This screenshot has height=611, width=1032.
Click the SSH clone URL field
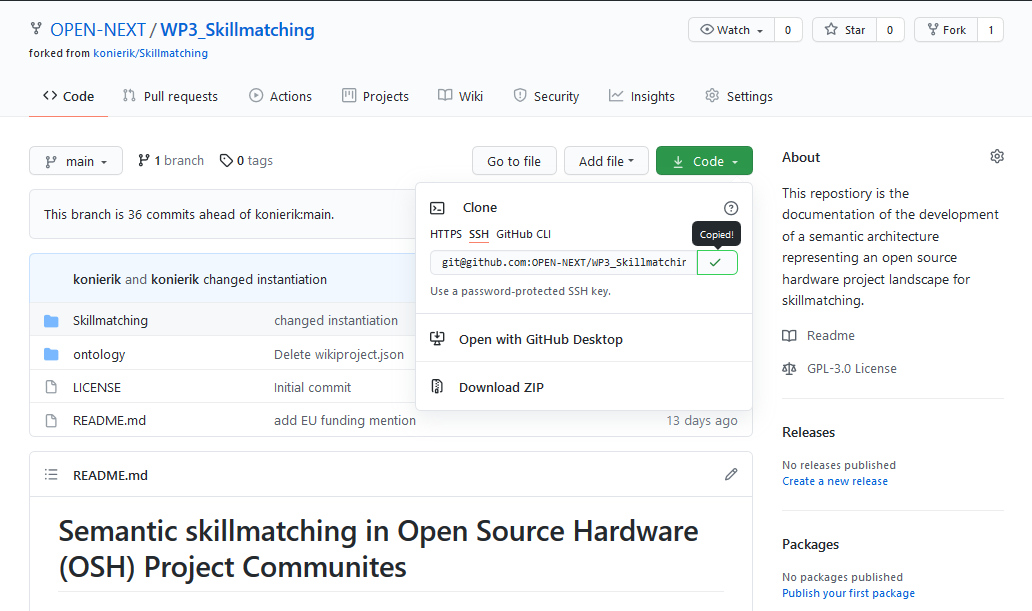(564, 262)
